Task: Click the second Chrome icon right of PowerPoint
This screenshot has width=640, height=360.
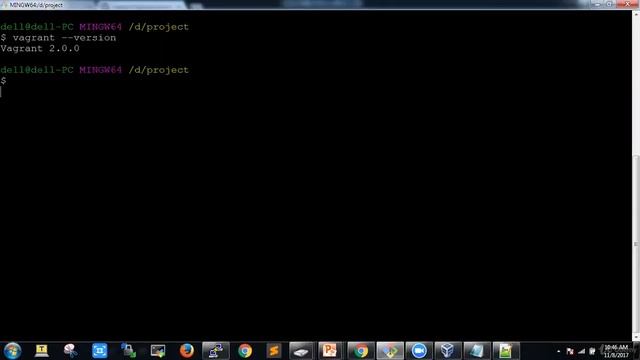Action: pyautogui.click(x=360, y=351)
